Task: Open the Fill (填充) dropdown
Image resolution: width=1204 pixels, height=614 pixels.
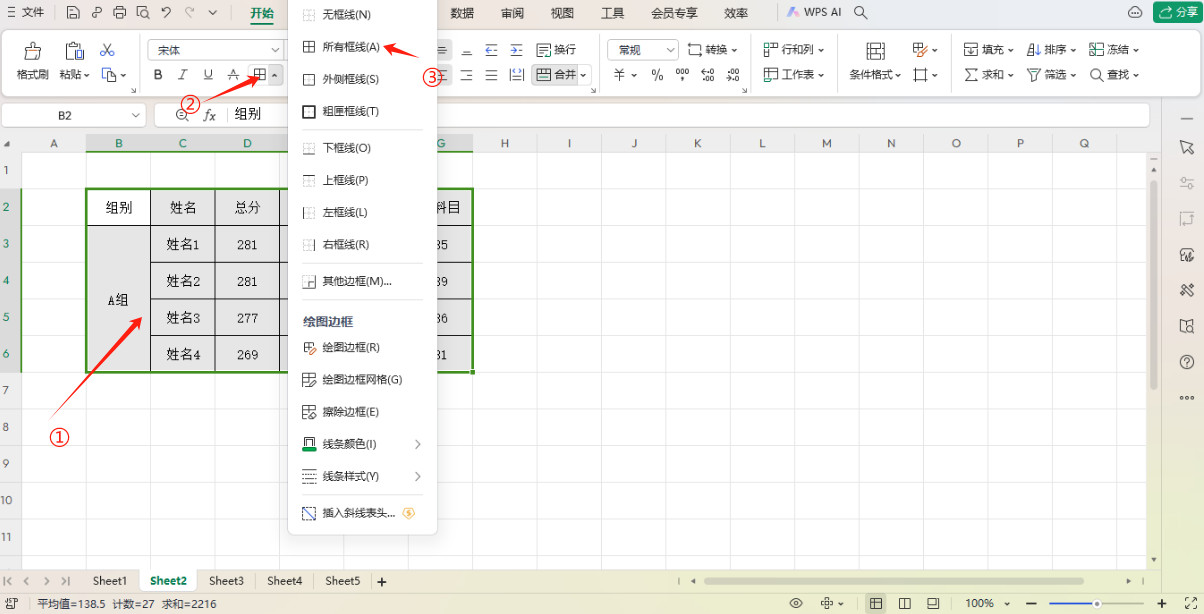Action: [989, 50]
